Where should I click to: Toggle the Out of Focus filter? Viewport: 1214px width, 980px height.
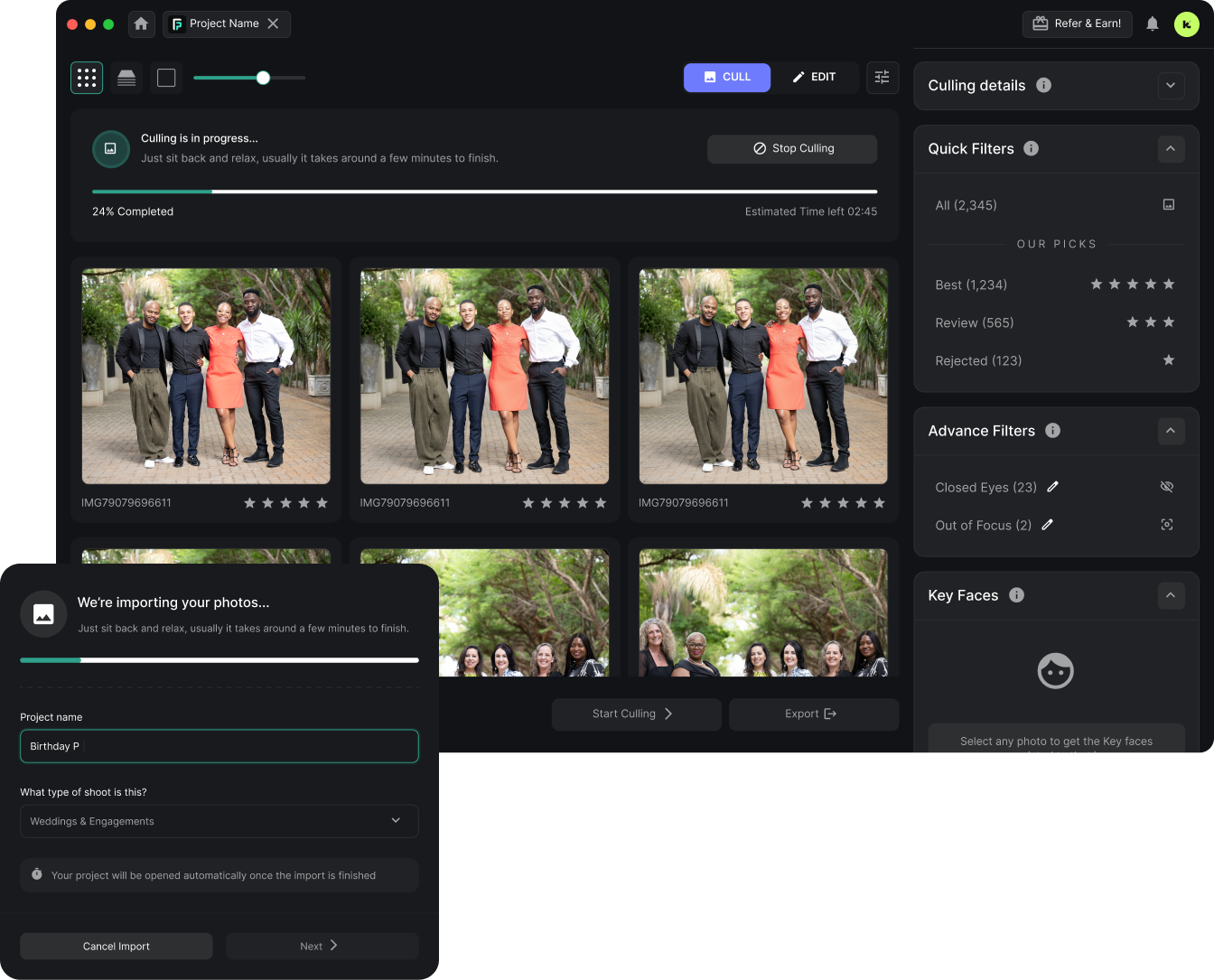click(x=1167, y=525)
